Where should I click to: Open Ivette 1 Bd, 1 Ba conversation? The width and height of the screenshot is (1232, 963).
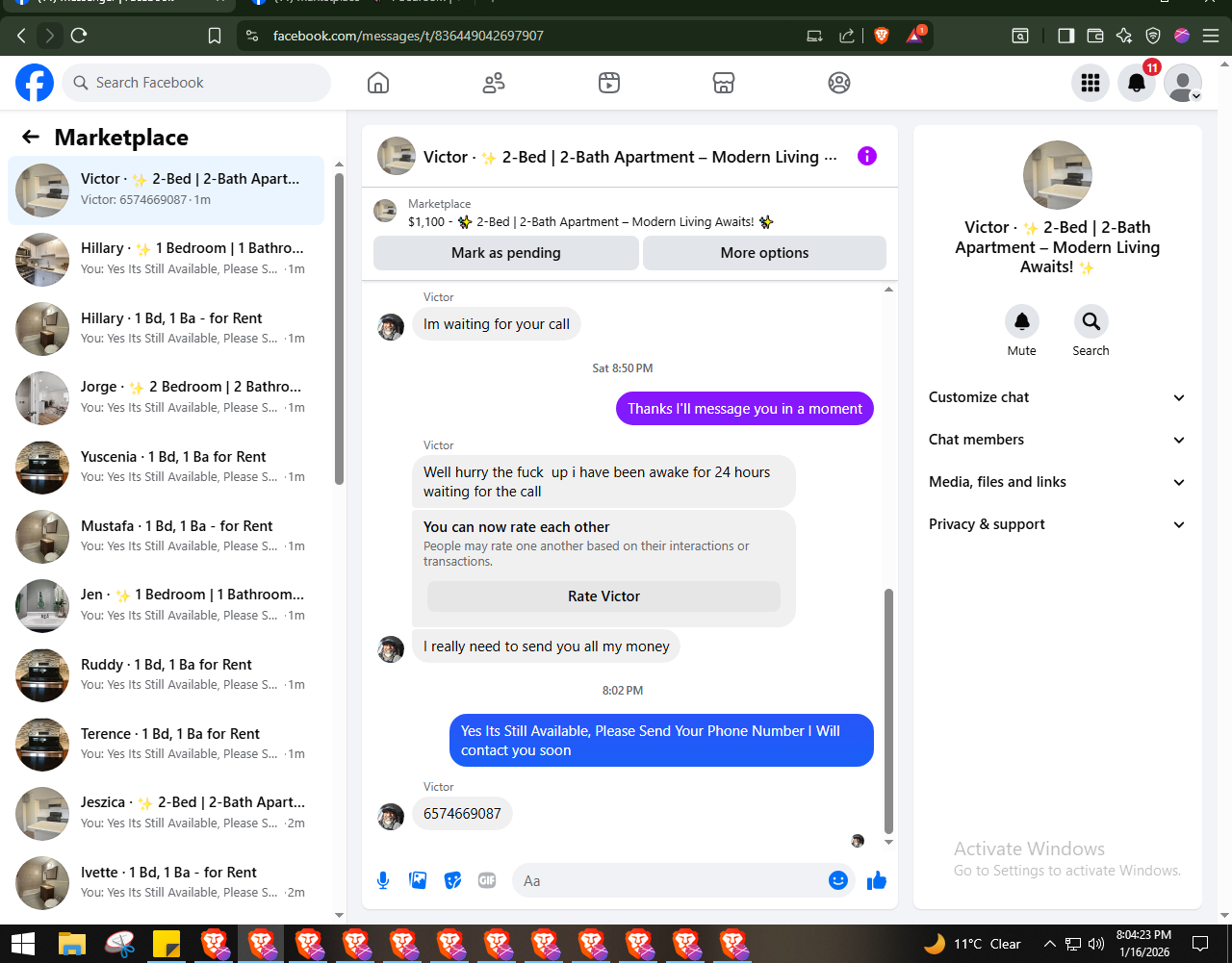(166, 882)
